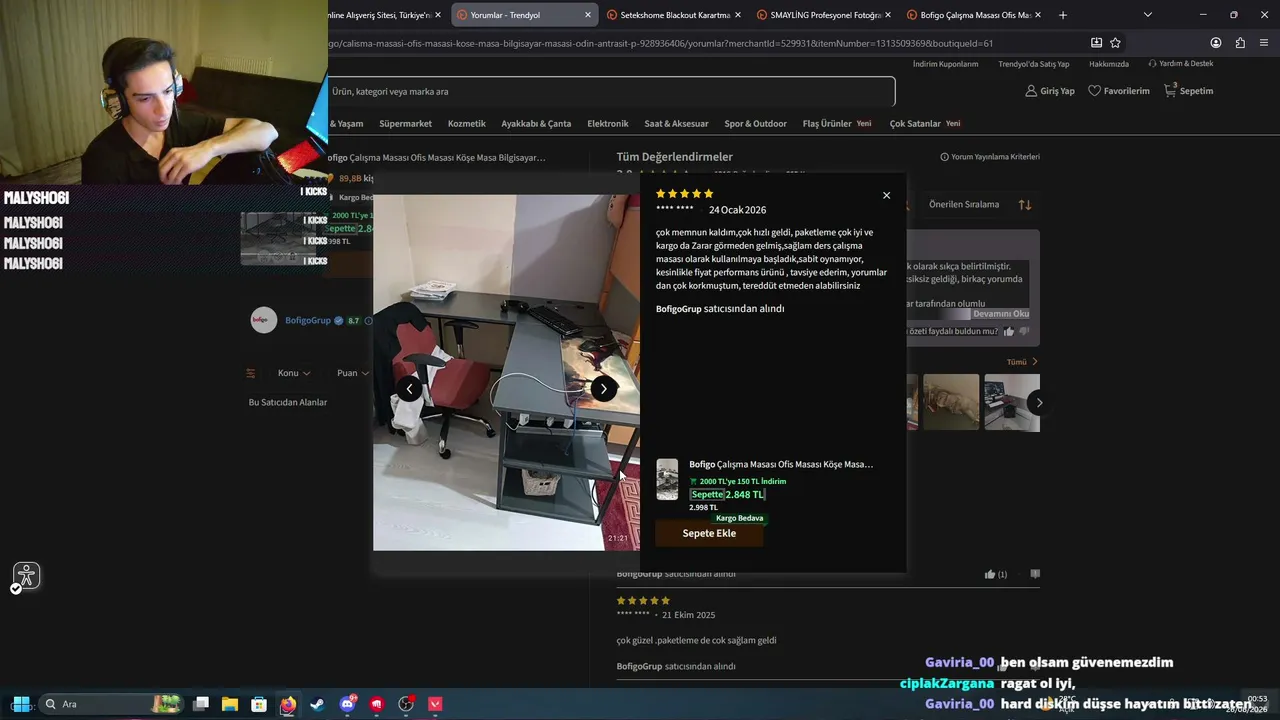
Task: Open the Önerilen Sıralama sort dropdown
Action: click(964, 204)
